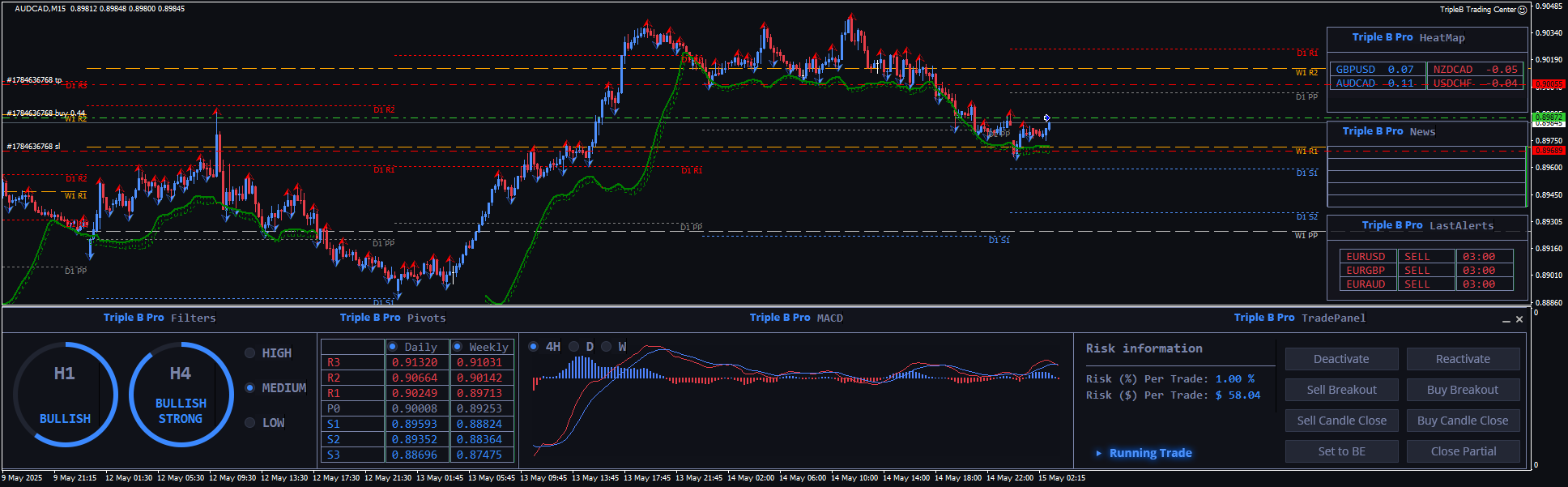
Task: Click the Sell Breakout button
Action: pyautogui.click(x=1341, y=390)
